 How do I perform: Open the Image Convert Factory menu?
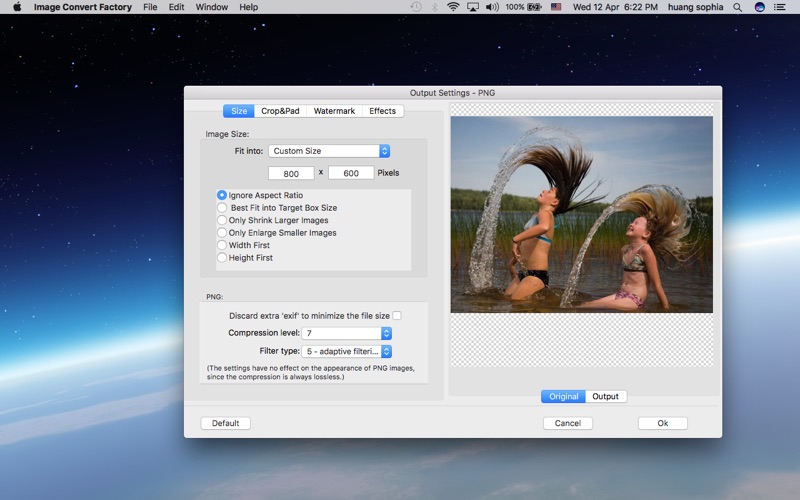coord(83,7)
